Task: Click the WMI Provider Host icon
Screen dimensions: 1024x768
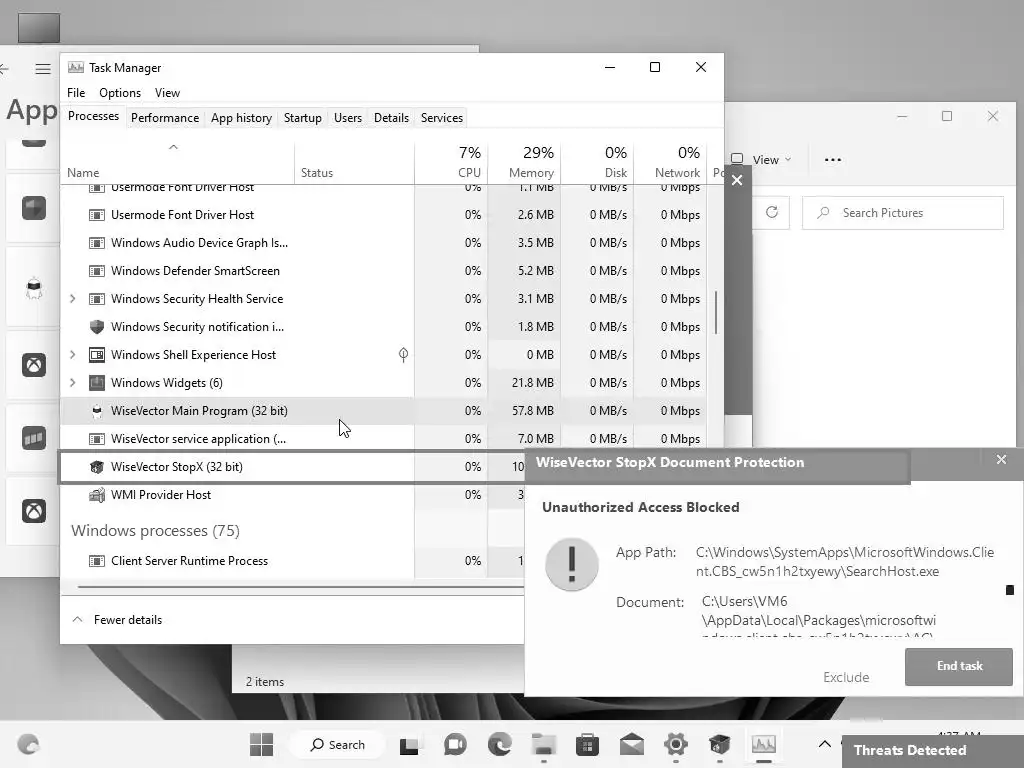Action: pos(97,495)
